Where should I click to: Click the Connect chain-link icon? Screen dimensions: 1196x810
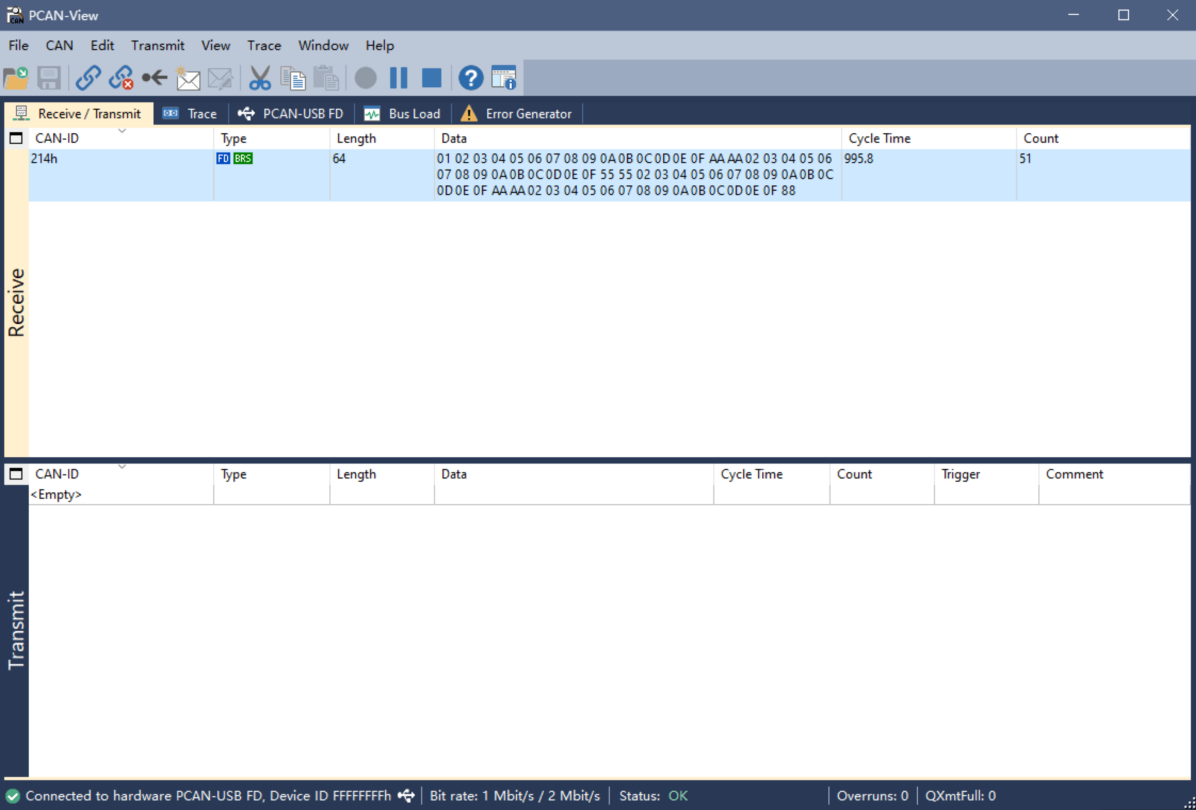(x=88, y=78)
